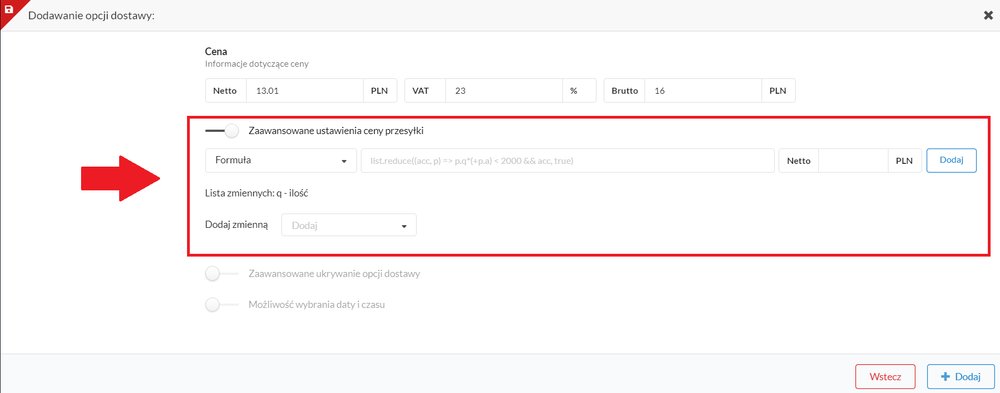Toggle Zaawansowane ustawienia ceny przesyłki switch
Image resolution: width=1000 pixels, height=393 pixels.
[222, 131]
